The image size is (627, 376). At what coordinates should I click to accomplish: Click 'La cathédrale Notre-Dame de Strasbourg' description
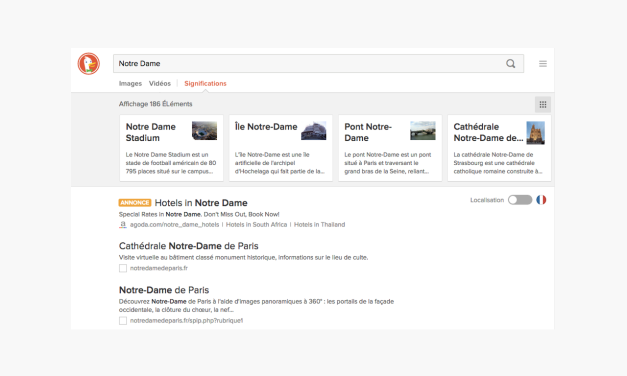(498, 163)
